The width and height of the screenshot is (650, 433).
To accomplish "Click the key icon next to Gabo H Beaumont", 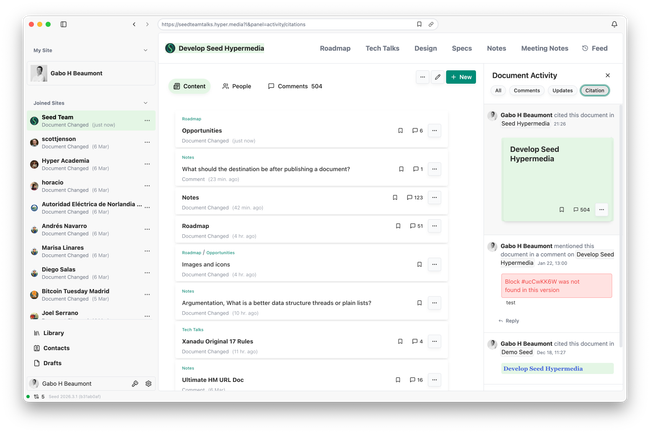I will pos(135,383).
